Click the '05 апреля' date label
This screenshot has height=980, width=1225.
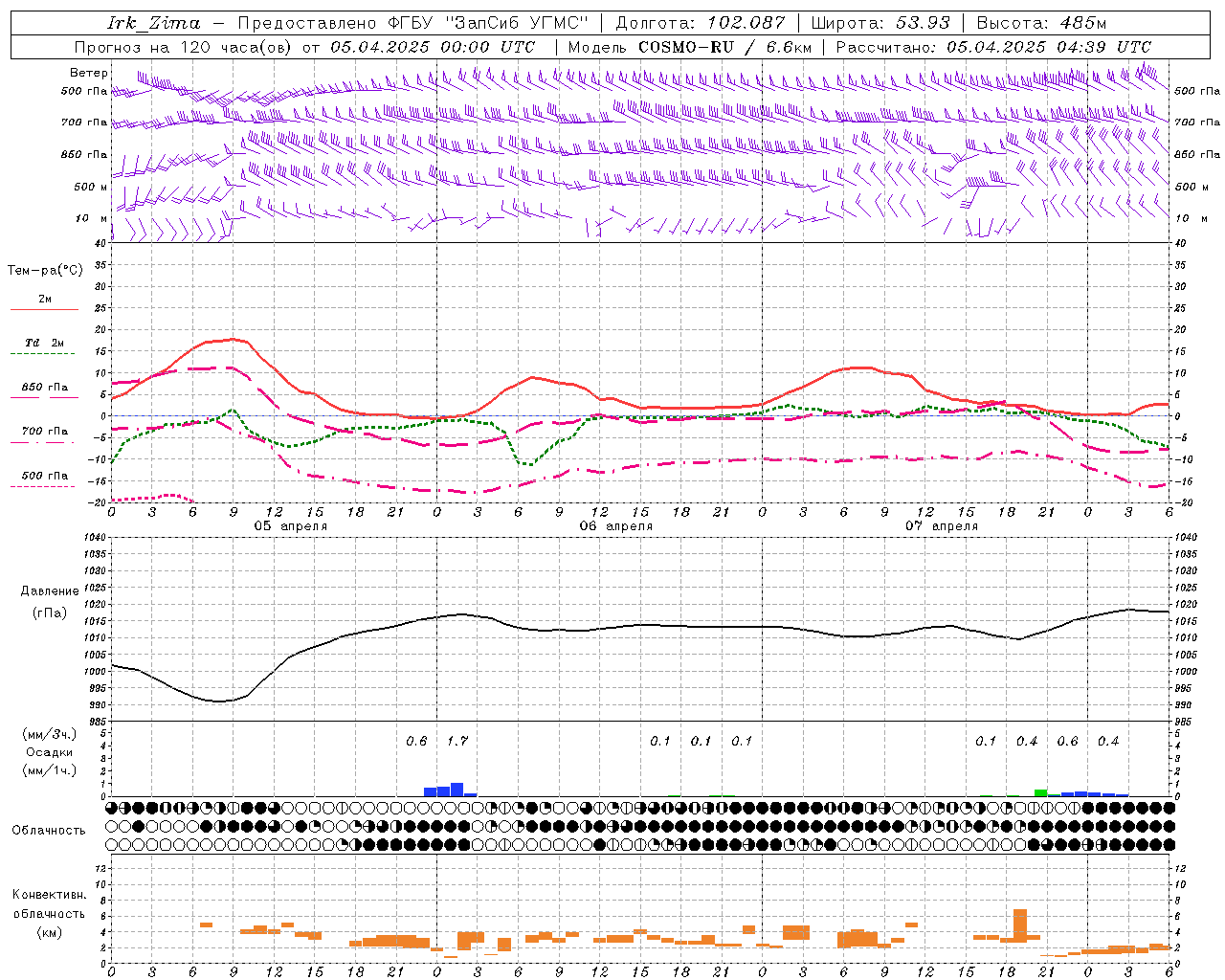290,526
